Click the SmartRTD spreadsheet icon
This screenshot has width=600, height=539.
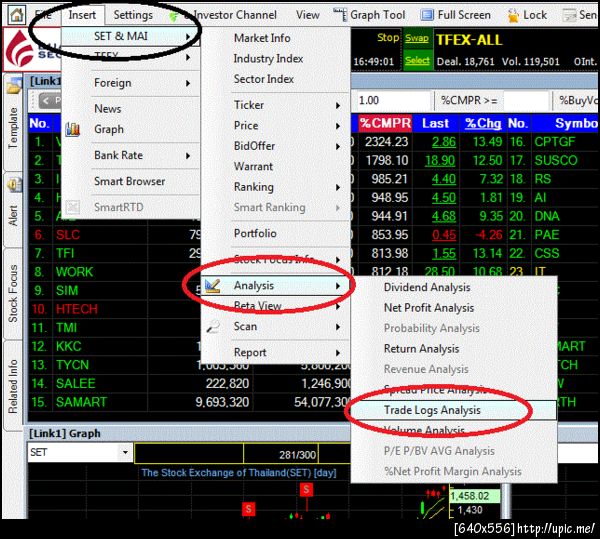[73, 207]
